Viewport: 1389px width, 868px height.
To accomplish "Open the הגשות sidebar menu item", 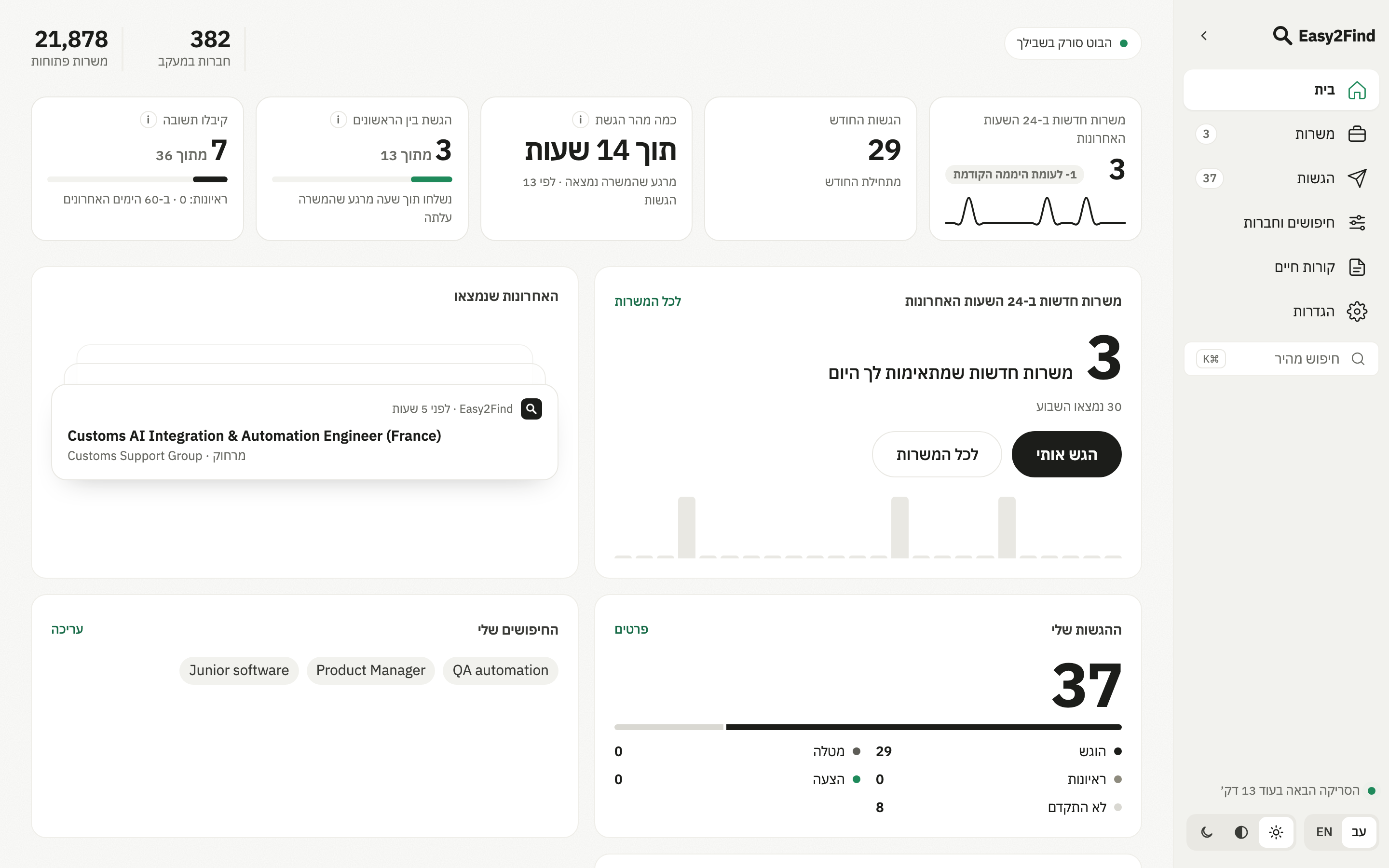I will 1281,178.
